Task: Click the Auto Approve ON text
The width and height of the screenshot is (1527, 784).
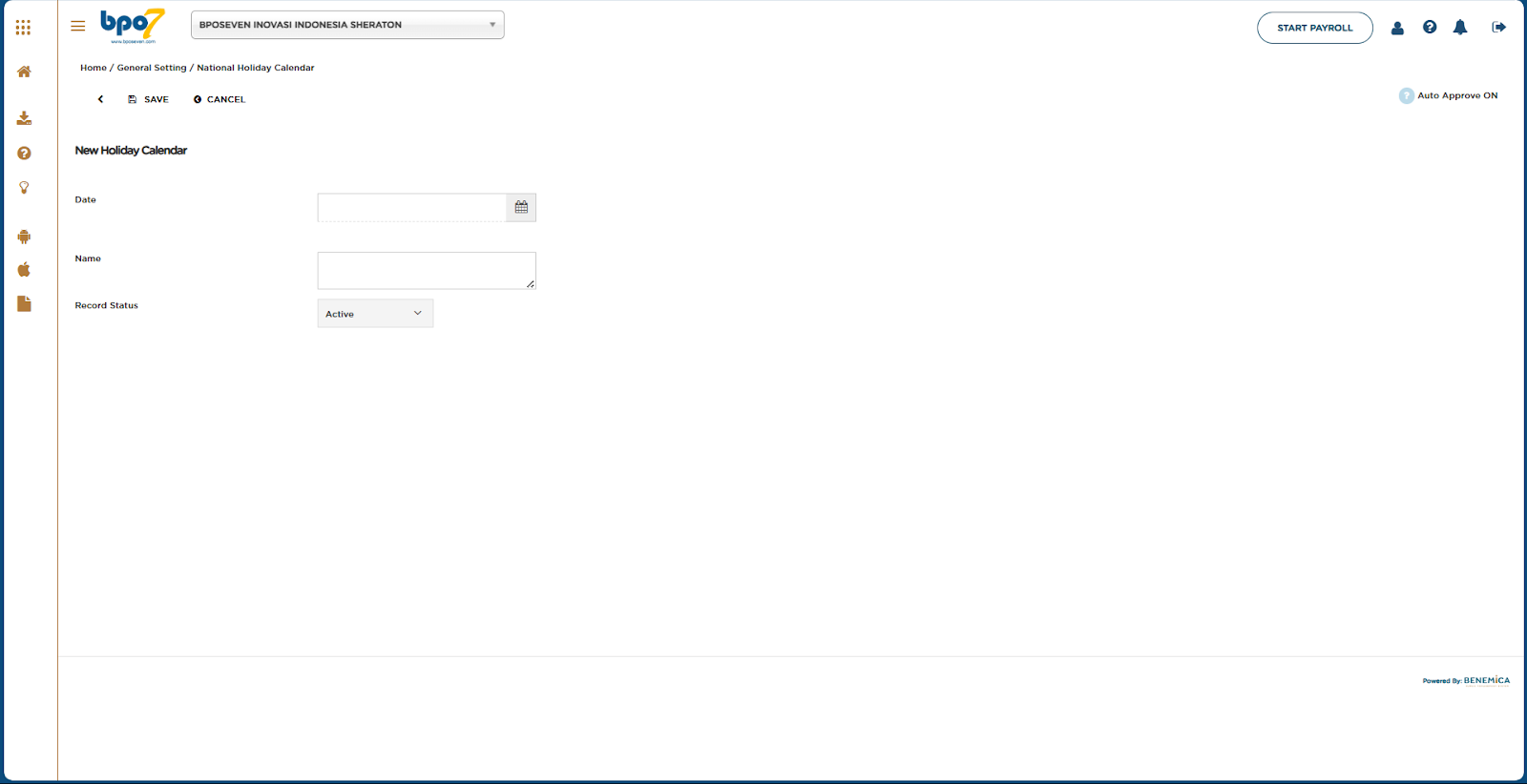Action: 1457,95
